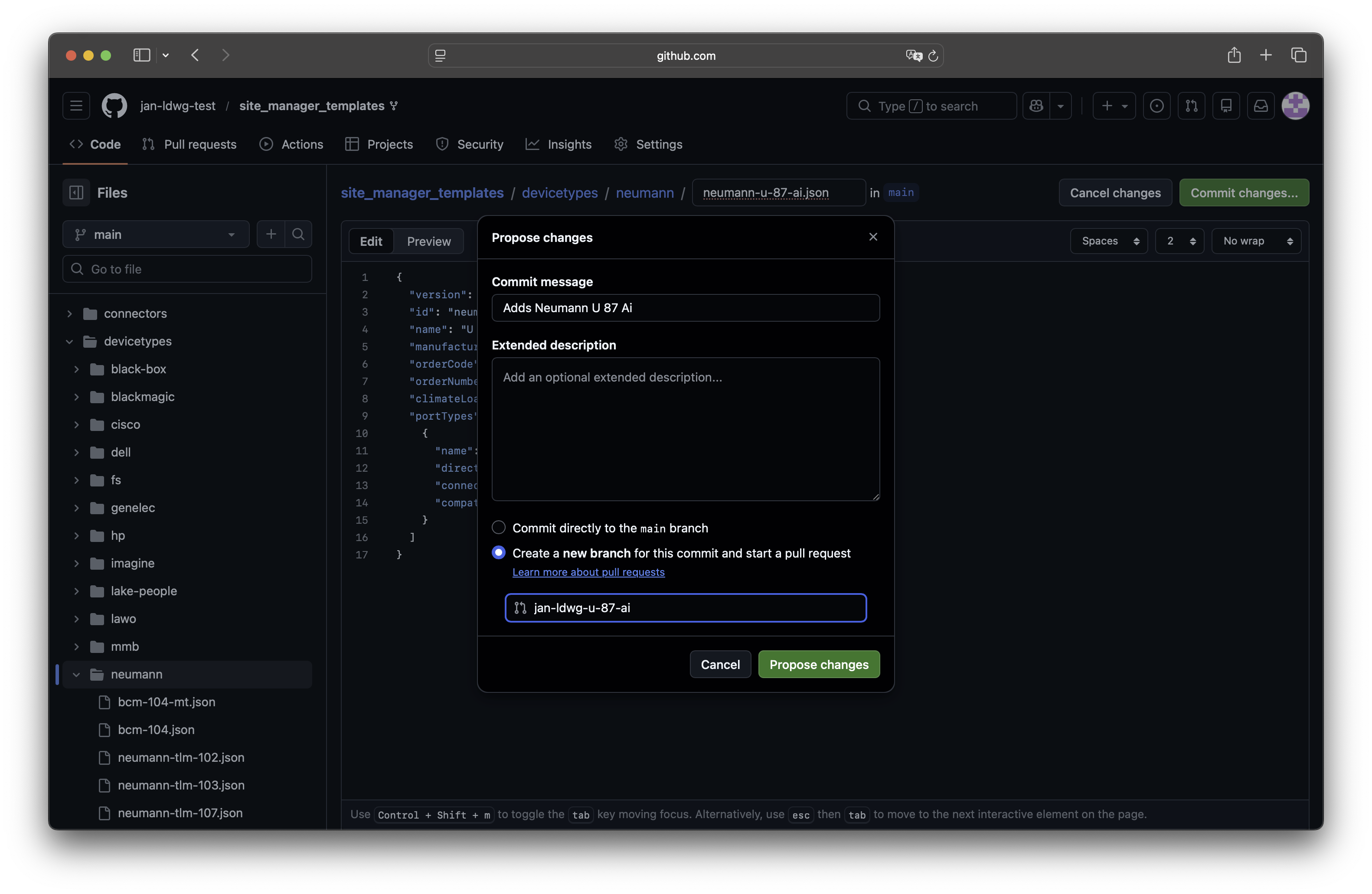1372x894 pixels.
Task: Expand the blackmagic folder
Action: (x=142, y=397)
